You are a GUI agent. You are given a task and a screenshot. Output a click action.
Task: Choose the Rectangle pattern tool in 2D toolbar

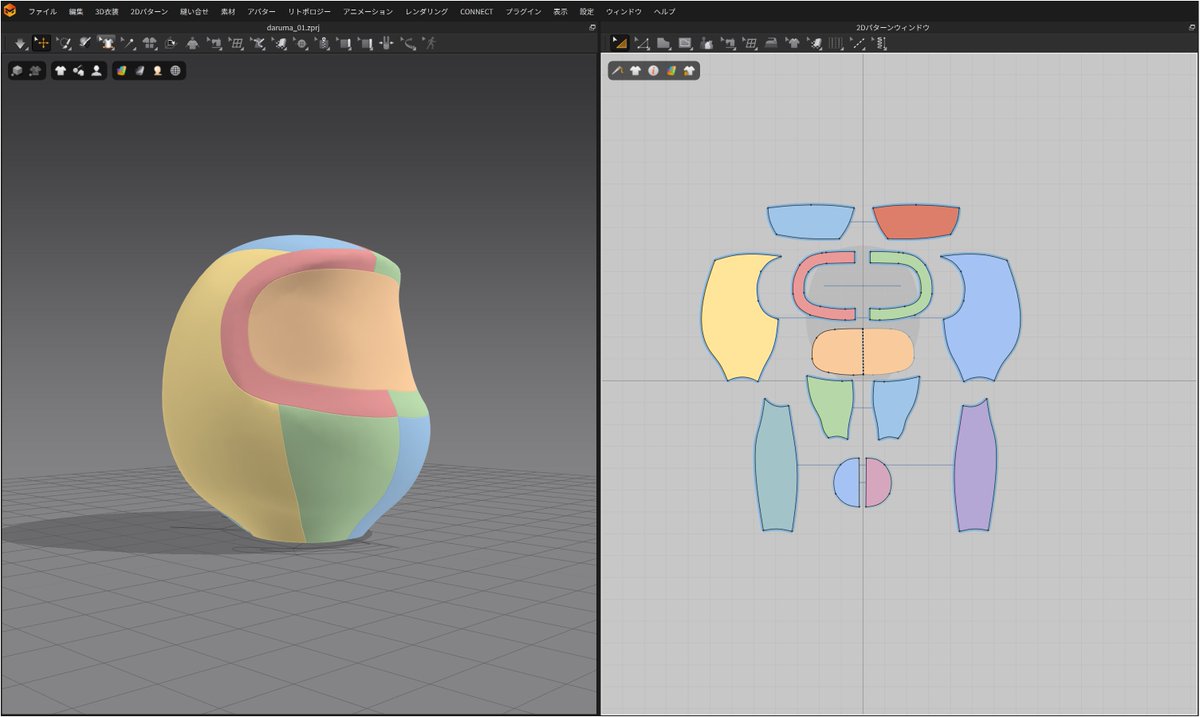pos(685,43)
